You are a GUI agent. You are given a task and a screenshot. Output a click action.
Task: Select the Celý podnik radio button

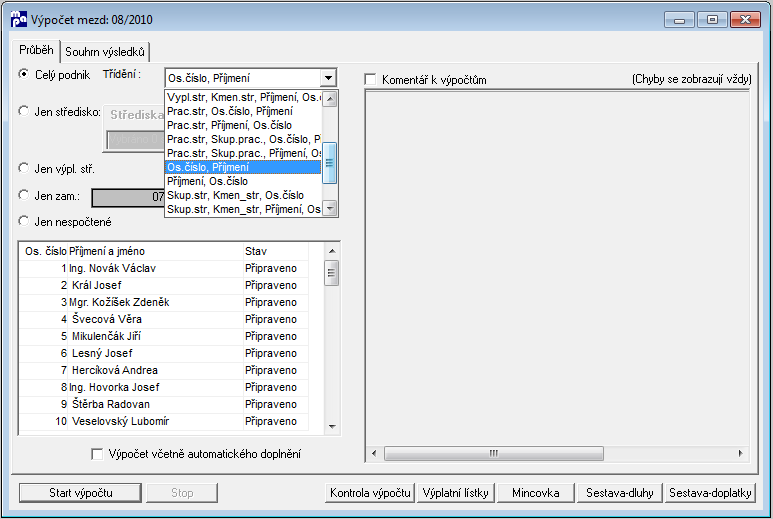click(23, 74)
